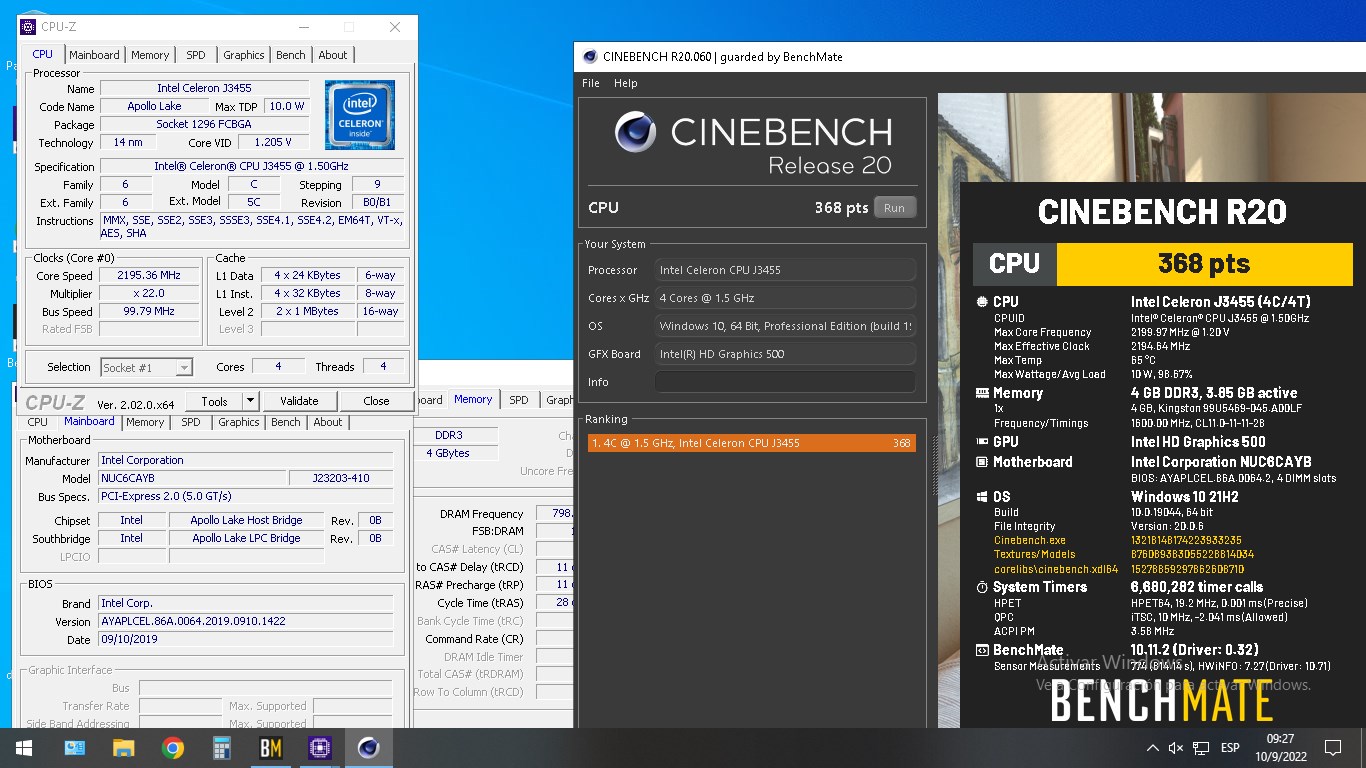
Task: Select CPU tab in the Mainboard CPU-Z window
Action: click(x=38, y=423)
